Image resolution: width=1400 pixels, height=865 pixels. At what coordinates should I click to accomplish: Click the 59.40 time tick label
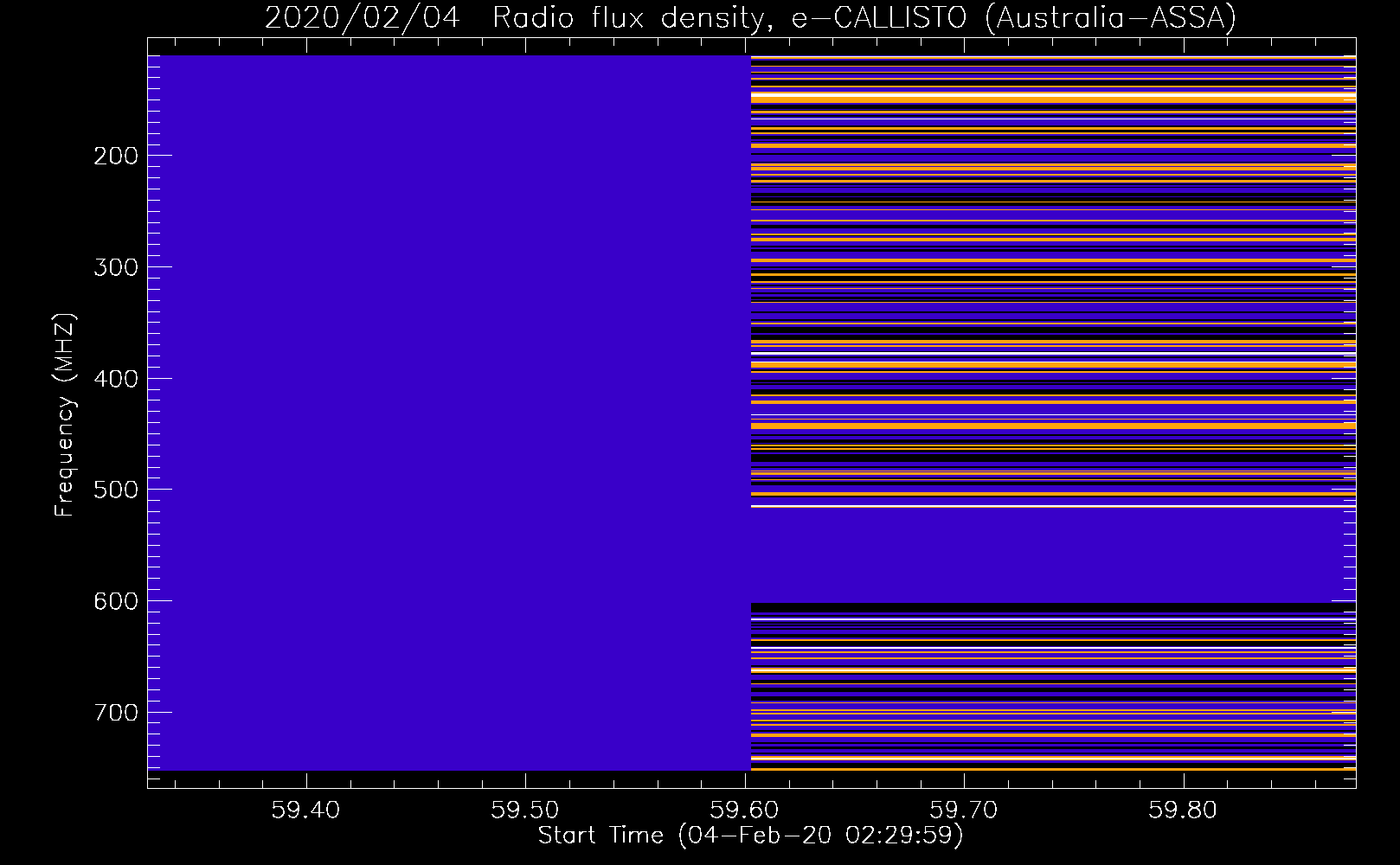305,811
